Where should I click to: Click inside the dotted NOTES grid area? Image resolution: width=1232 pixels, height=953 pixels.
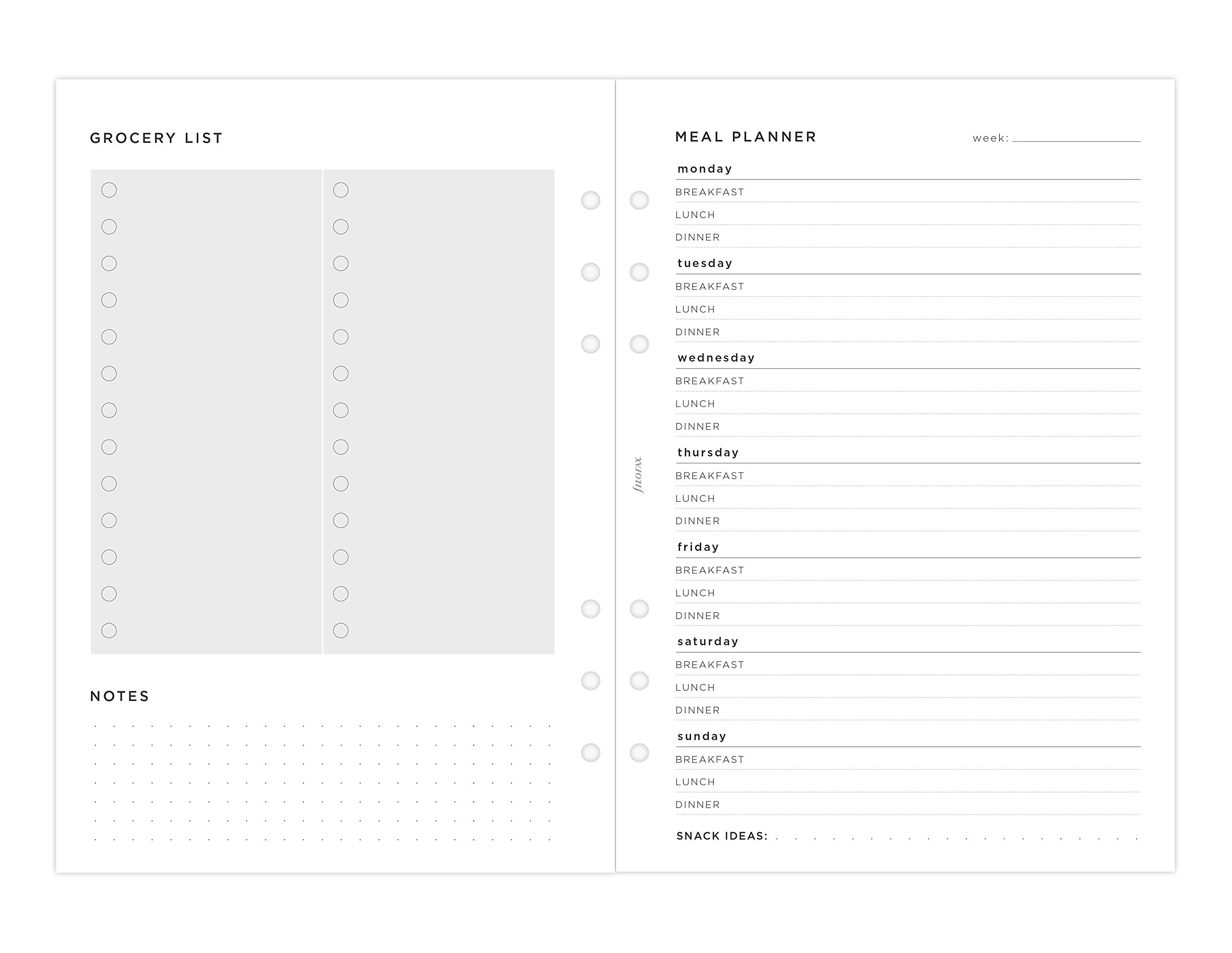point(321,783)
